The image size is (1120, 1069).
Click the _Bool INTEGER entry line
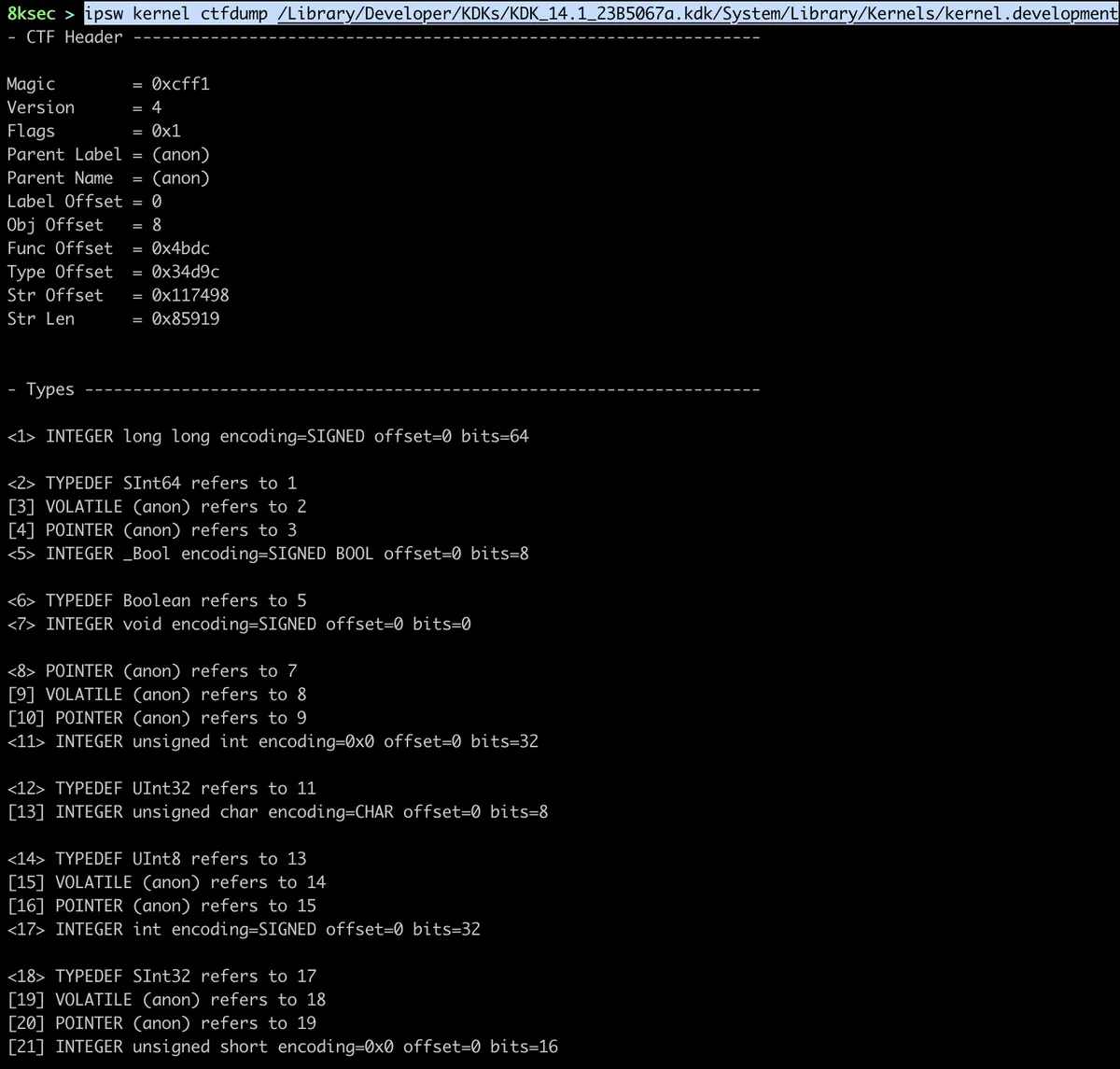click(268, 554)
